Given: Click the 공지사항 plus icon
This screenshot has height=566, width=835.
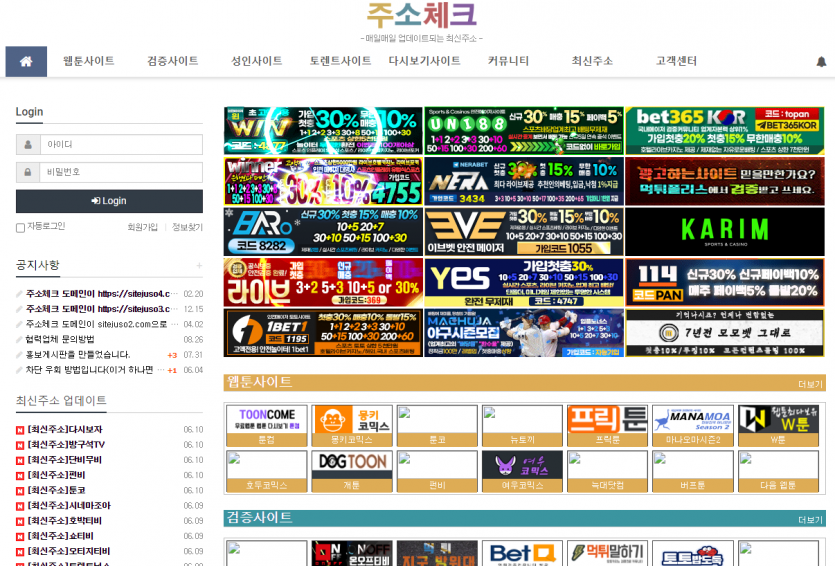Looking at the screenshot, I should tap(199, 265).
